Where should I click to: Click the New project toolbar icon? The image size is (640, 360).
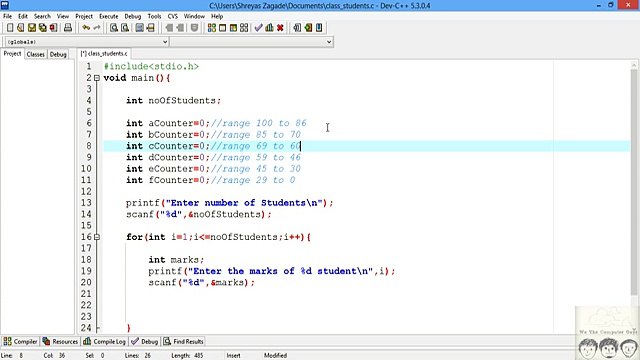[x=297, y=28]
